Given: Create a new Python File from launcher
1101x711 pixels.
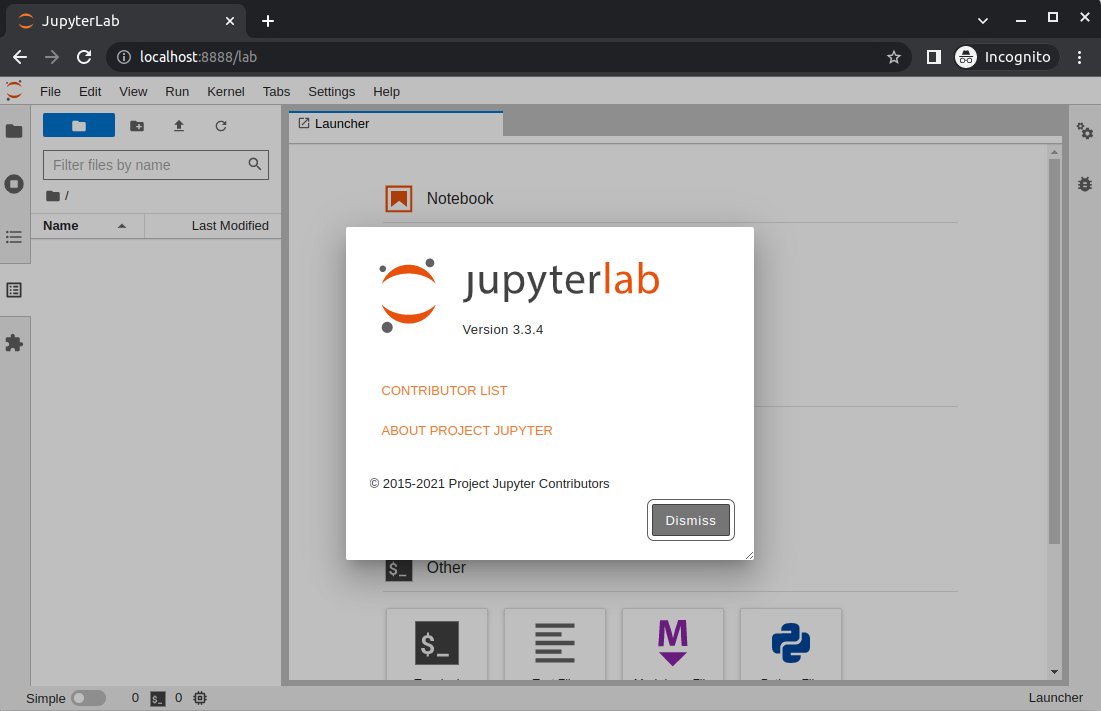Looking at the screenshot, I should 791,644.
